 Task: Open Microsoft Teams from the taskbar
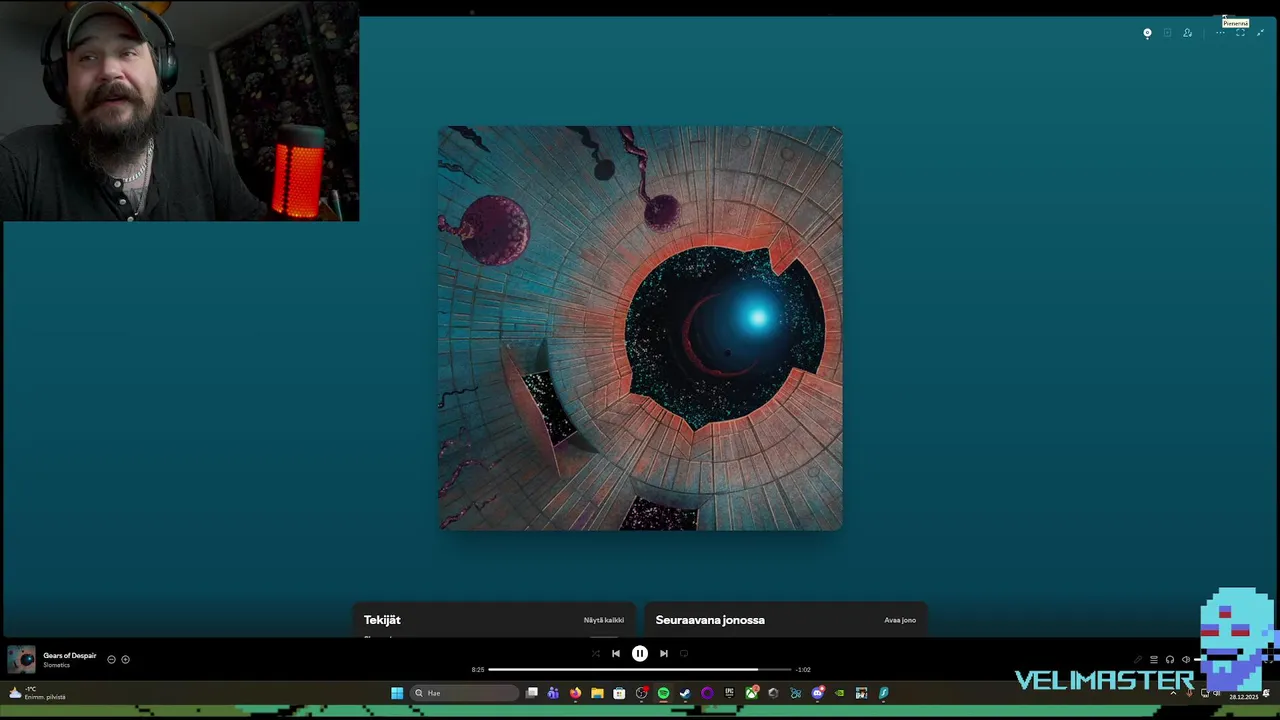click(553, 693)
